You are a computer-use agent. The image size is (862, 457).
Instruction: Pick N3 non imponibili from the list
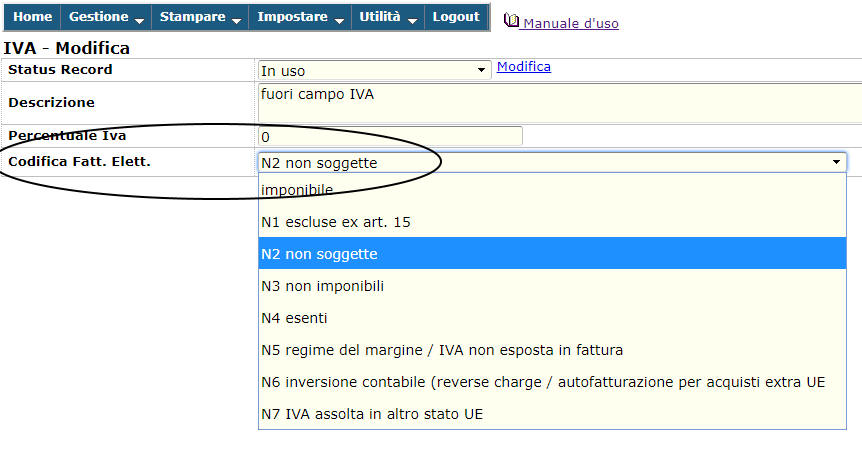pos(322,286)
